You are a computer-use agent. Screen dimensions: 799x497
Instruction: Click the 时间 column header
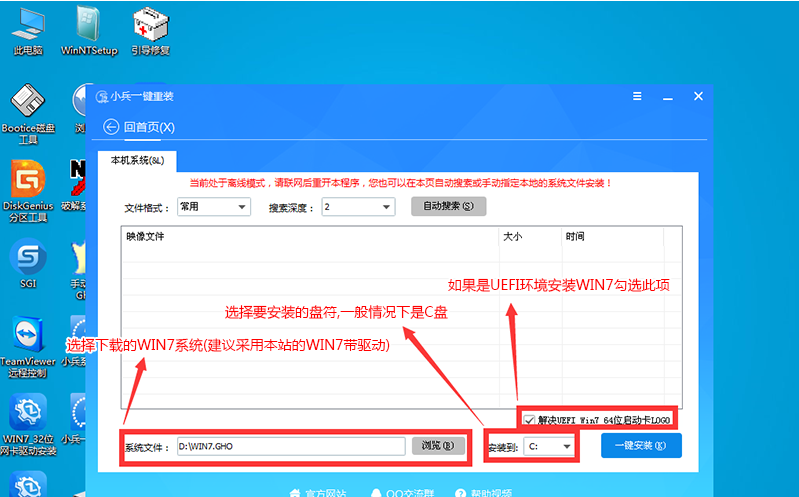pyautogui.click(x=612, y=237)
